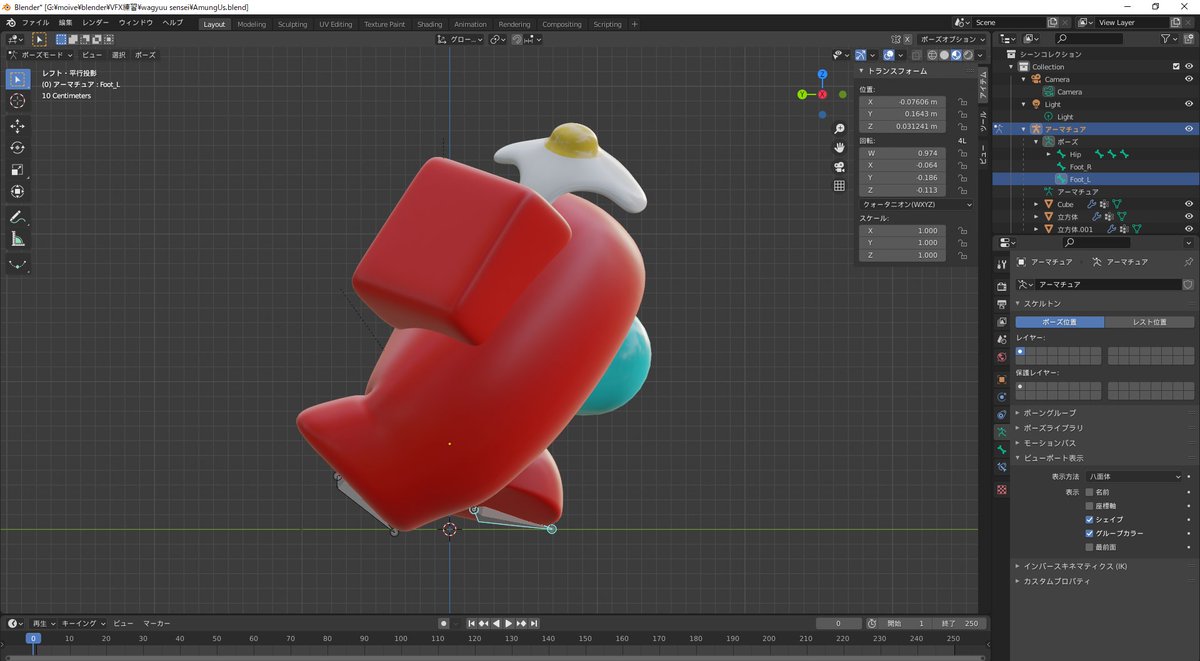1200x661 pixels.
Task: Select the Scale tool
Action: pos(18,169)
